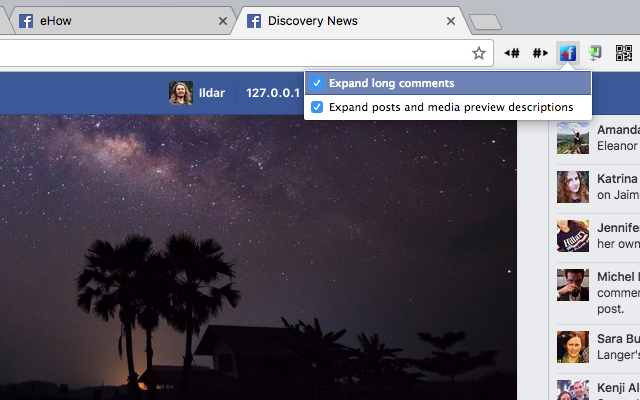The image size is (640, 400).
Task: Select the 'Expand long comments' menu text
Action: [391, 83]
